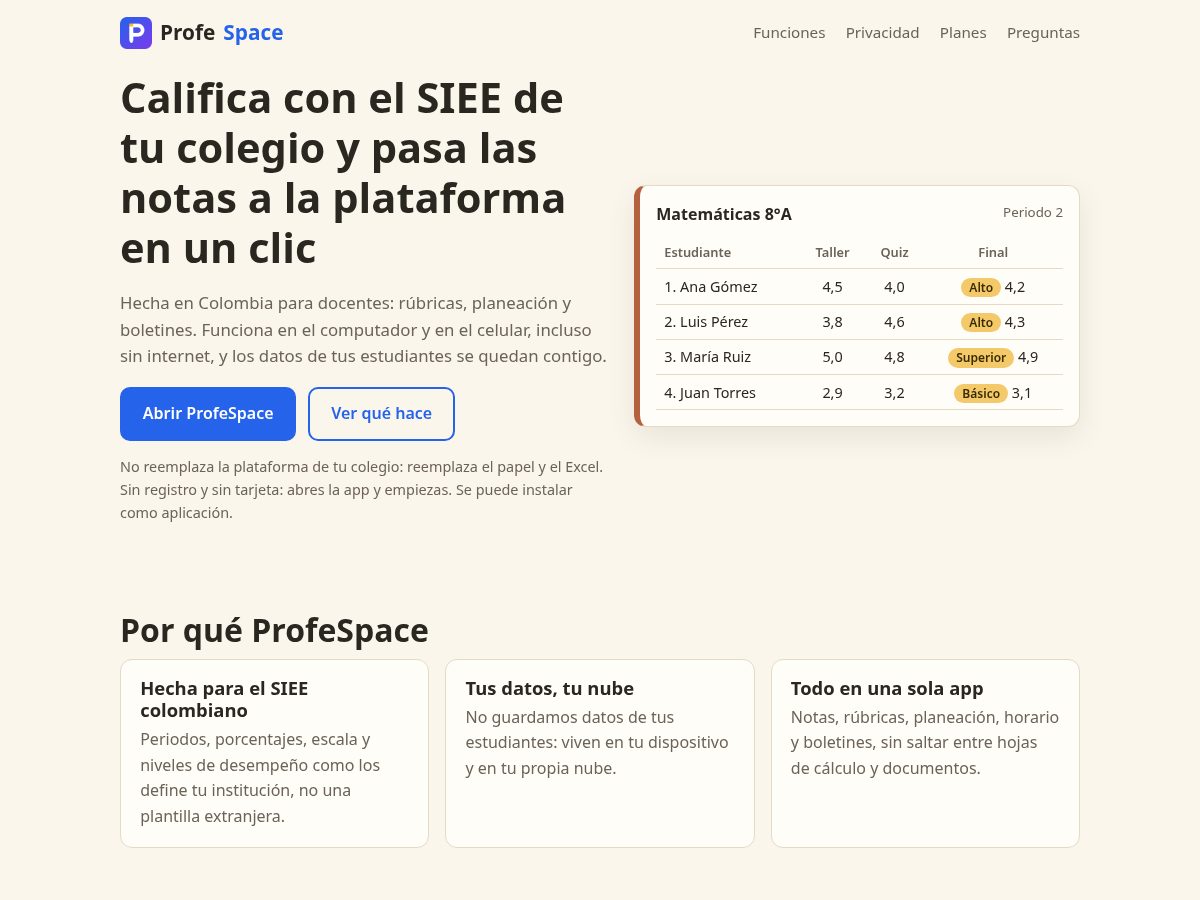Click the Taller column header
This screenshot has height=900, width=1200.
tap(832, 252)
